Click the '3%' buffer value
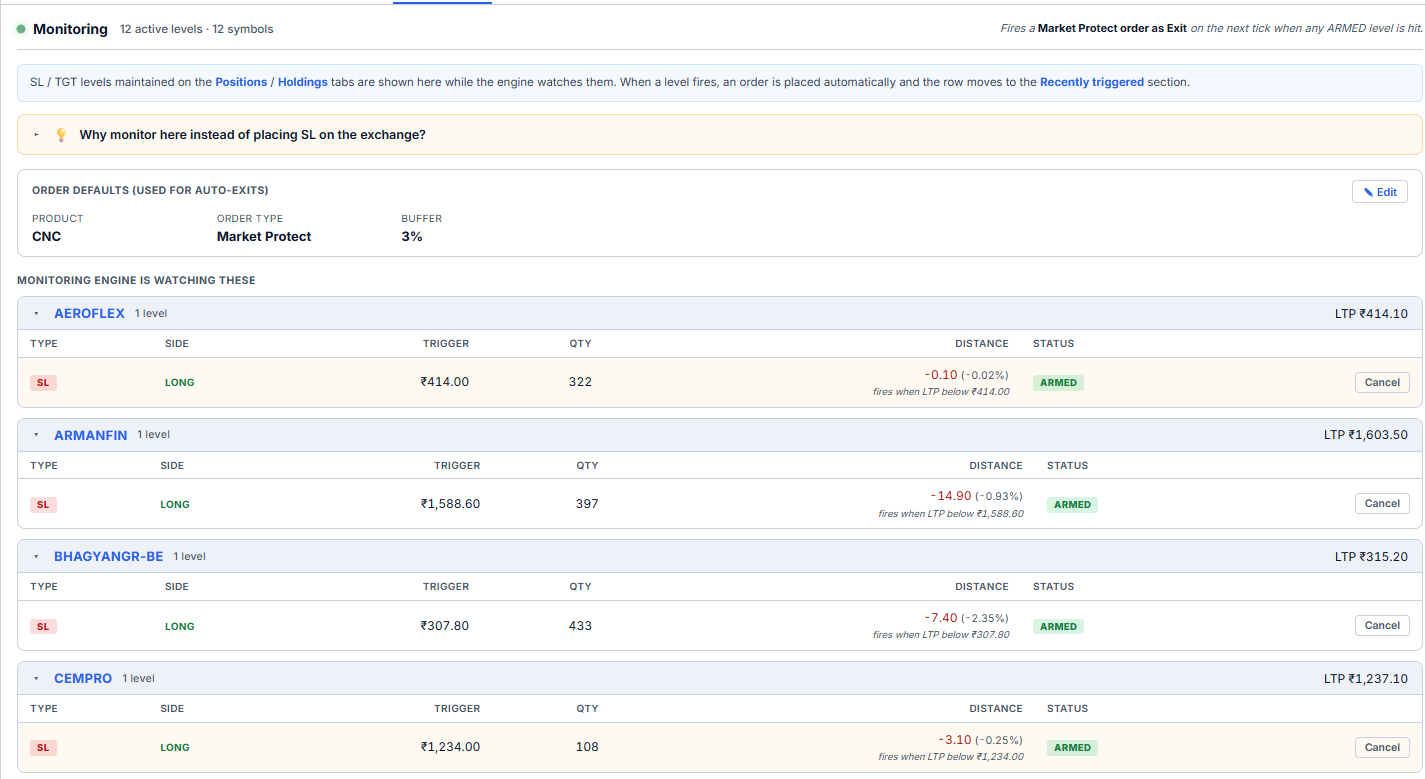 (x=412, y=237)
